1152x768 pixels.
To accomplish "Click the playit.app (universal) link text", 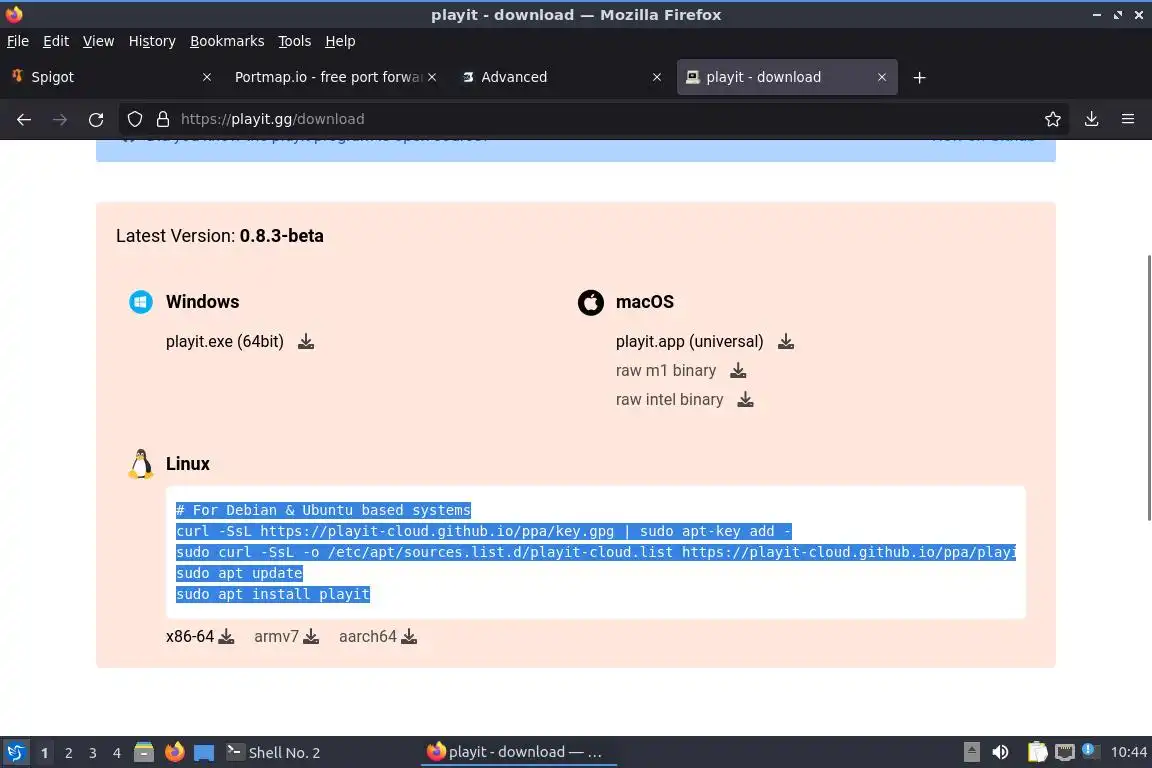I will (689, 342).
